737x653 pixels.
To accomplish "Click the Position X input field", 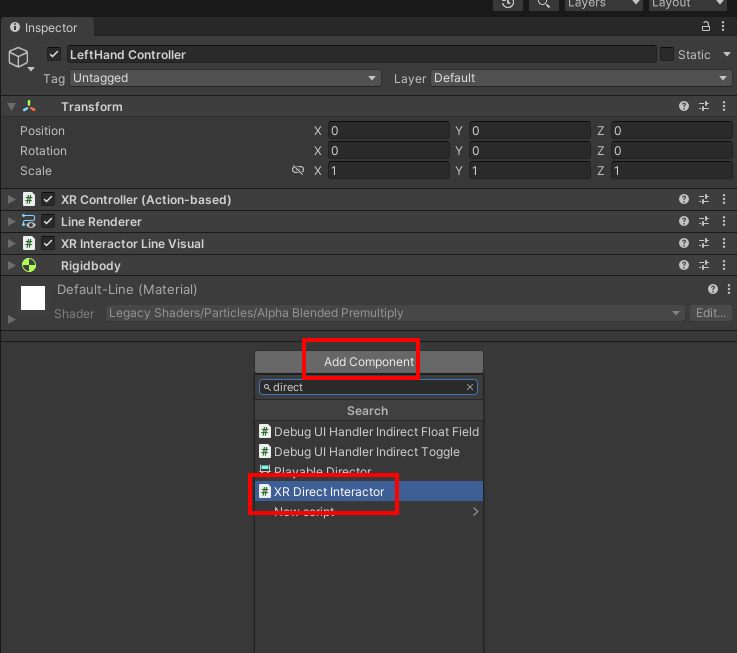I will click(388, 131).
